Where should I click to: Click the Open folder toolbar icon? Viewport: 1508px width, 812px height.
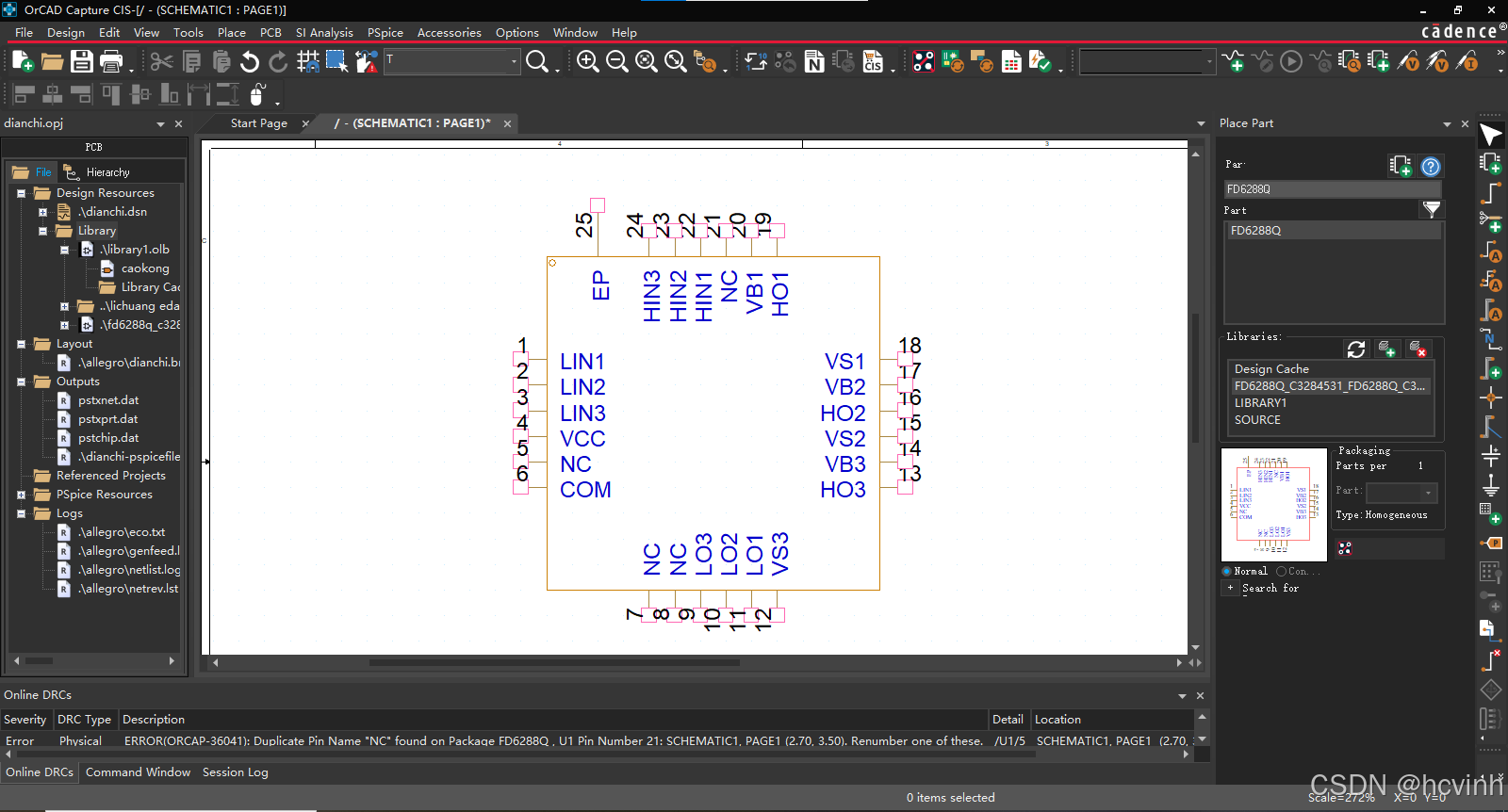(52, 61)
